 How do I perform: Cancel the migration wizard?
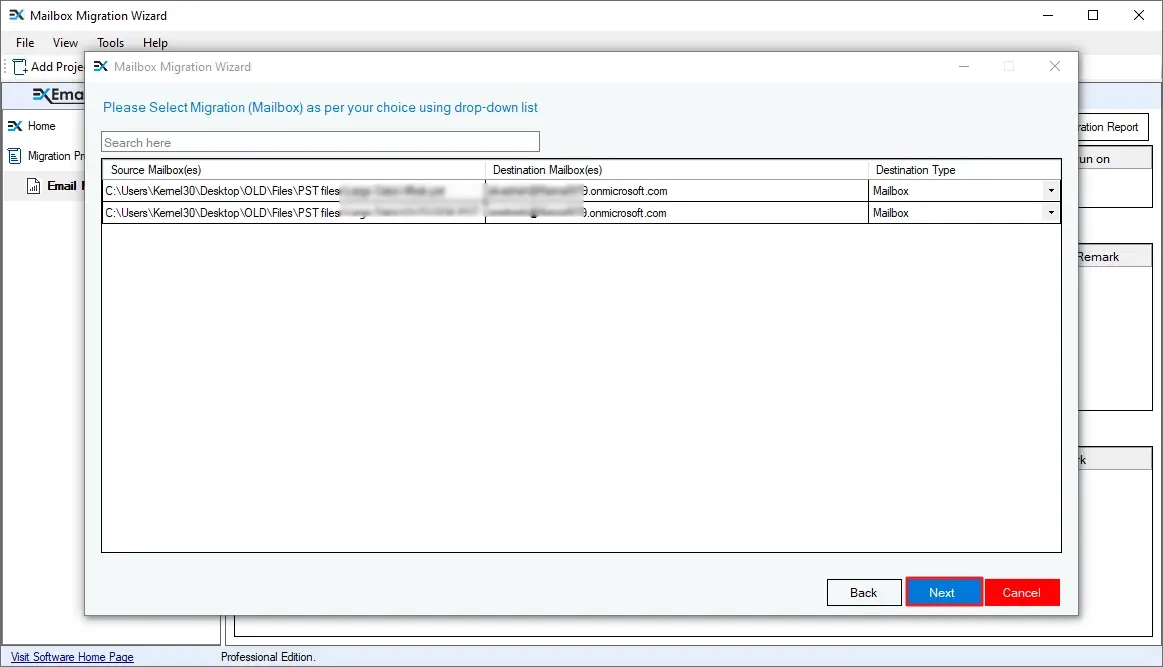[1021, 593]
